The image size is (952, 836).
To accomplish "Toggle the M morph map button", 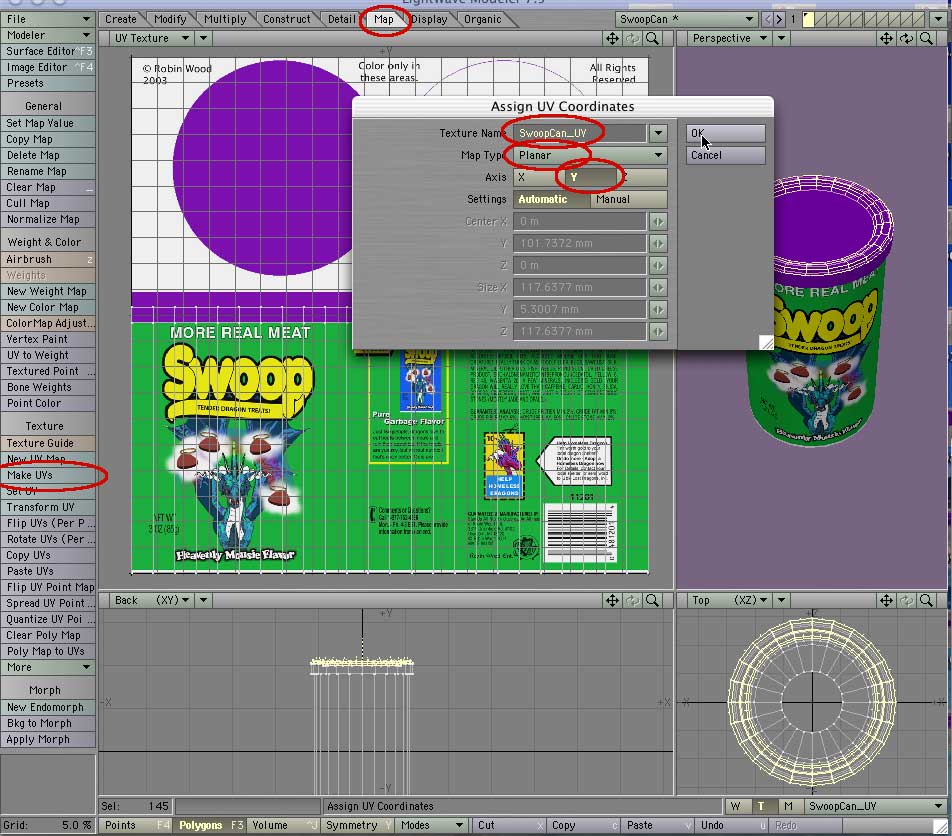I will pos(789,806).
